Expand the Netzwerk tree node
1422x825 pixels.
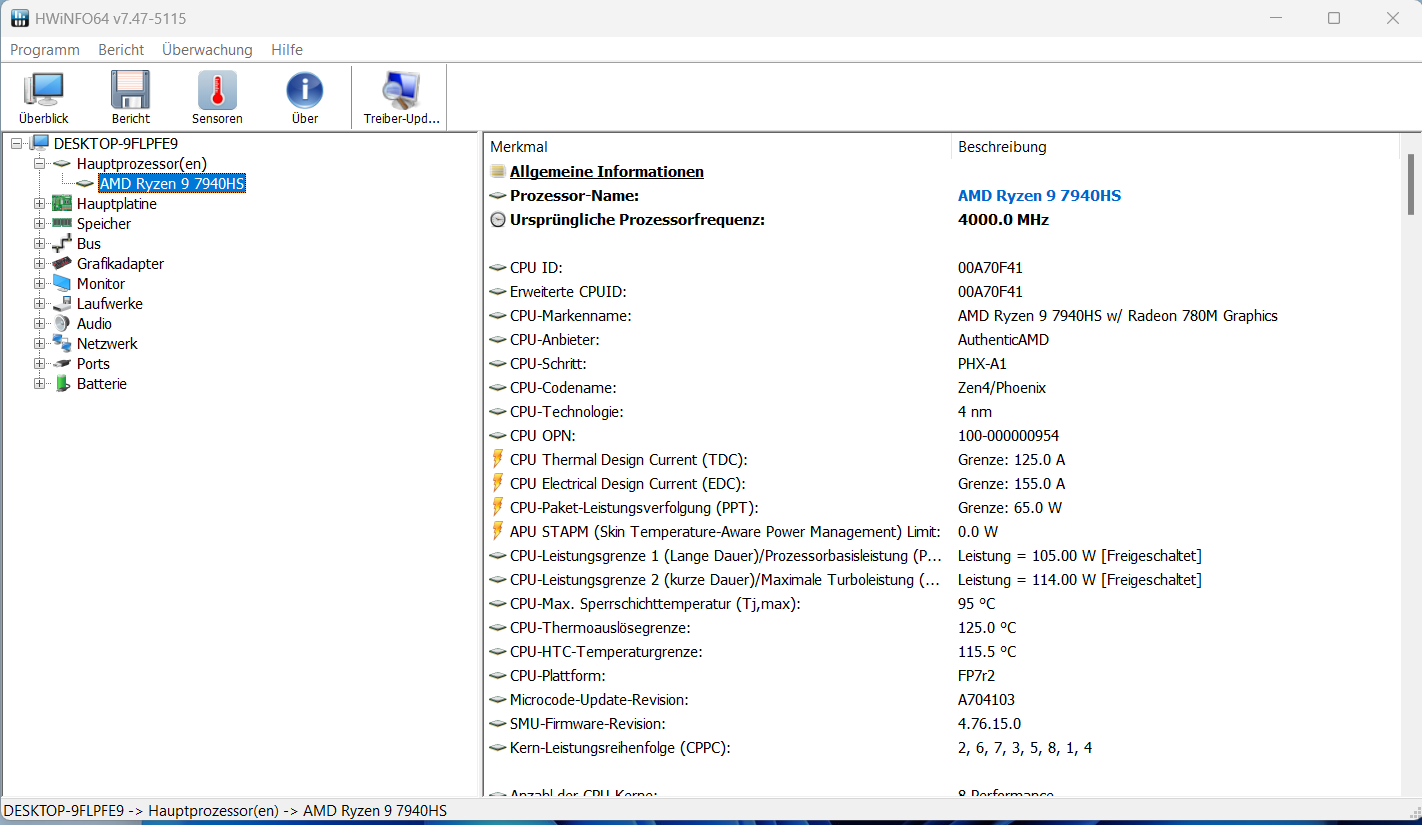[x=40, y=343]
